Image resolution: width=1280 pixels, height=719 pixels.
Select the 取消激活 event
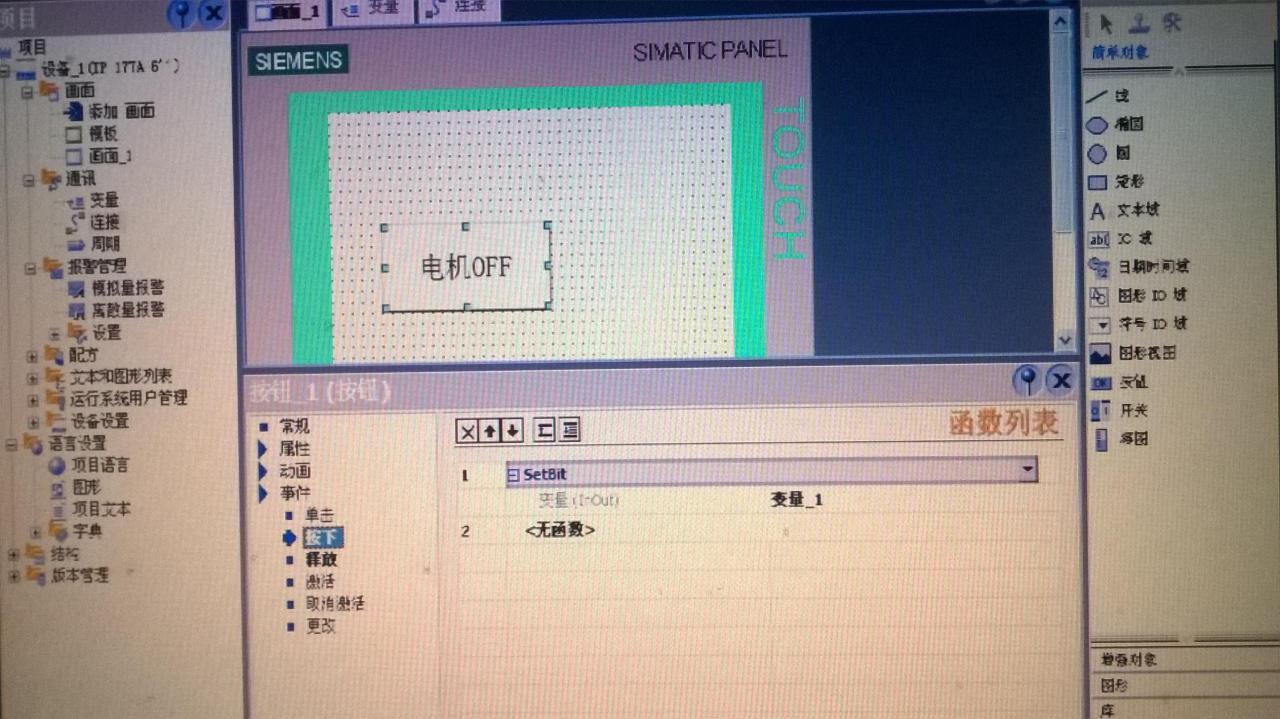335,604
